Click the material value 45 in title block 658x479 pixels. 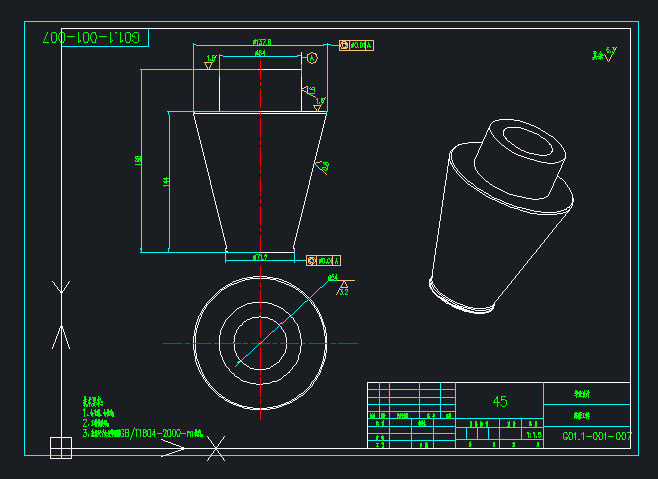(x=500, y=402)
